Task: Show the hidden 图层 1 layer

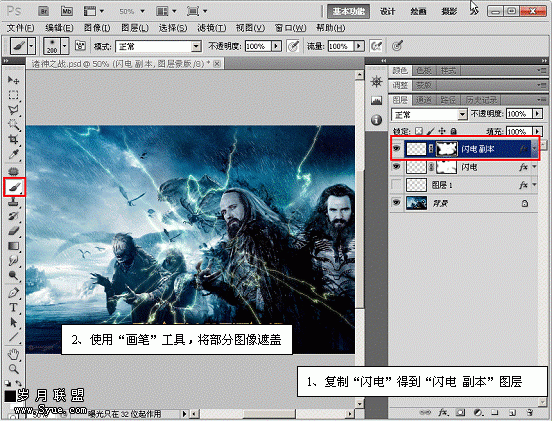Action: point(396,184)
